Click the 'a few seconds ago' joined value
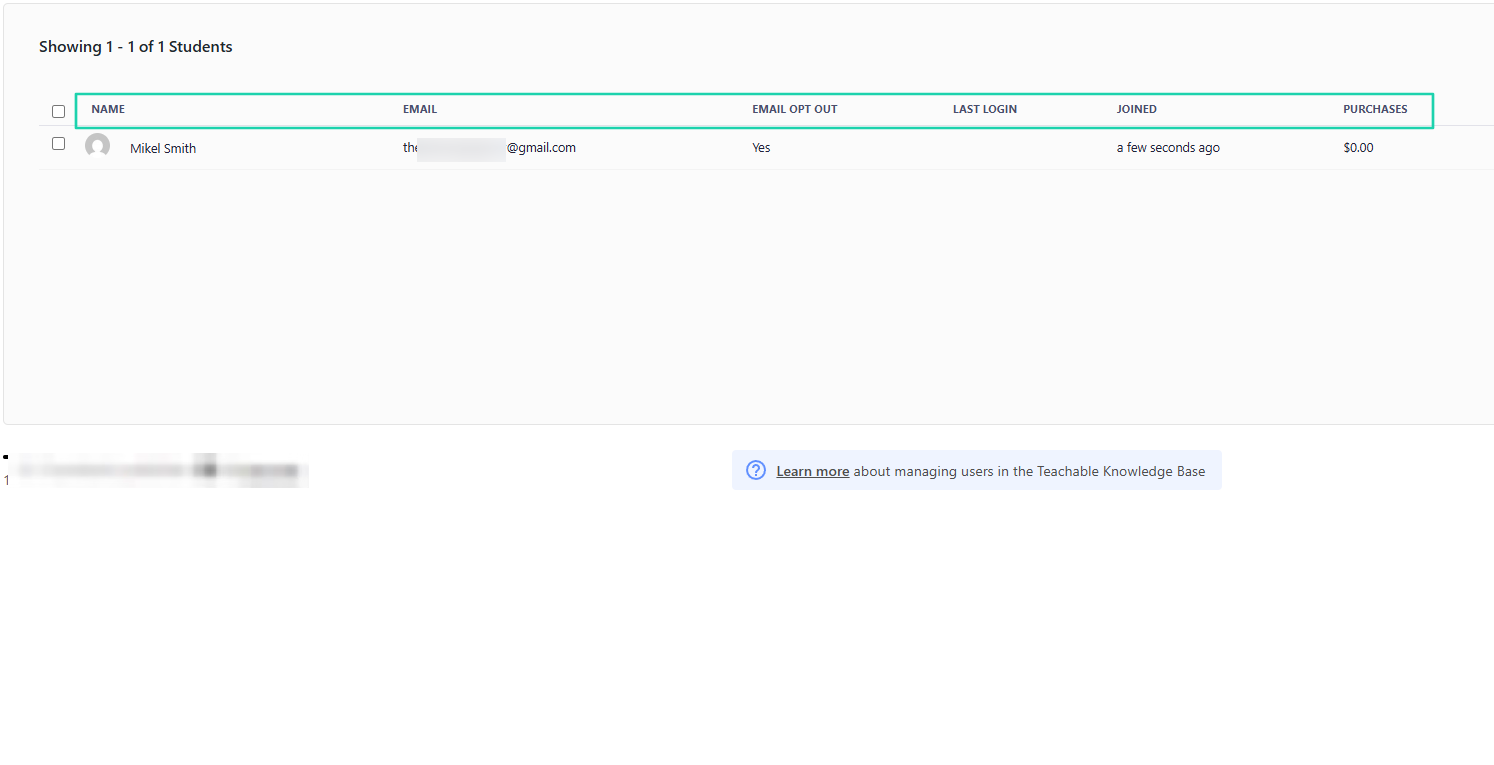 point(1168,147)
